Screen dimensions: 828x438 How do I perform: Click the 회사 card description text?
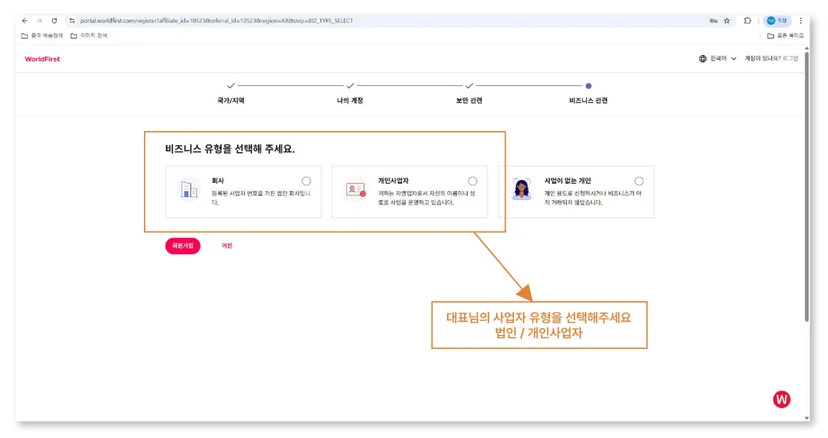tap(261, 198)
